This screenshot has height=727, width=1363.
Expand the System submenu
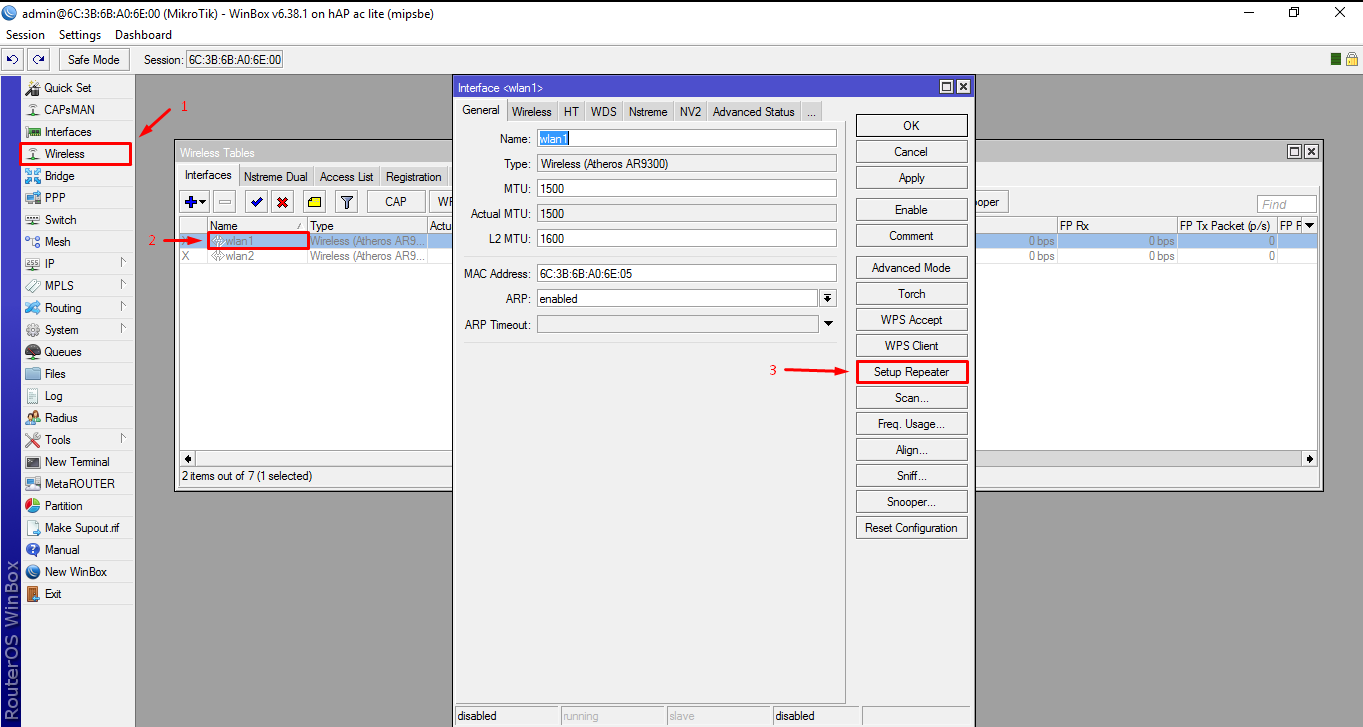pyautogui.click(x=124, y=330)
